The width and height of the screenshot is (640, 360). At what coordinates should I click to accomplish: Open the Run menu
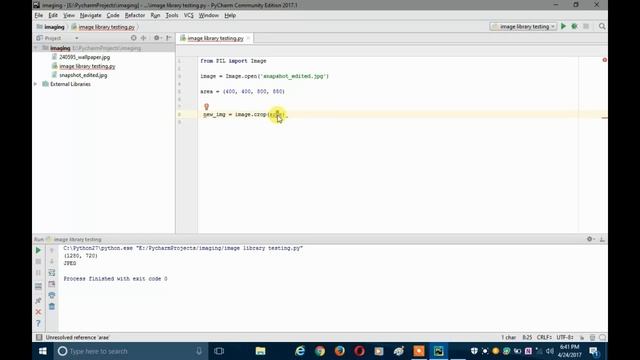(155, 16)
